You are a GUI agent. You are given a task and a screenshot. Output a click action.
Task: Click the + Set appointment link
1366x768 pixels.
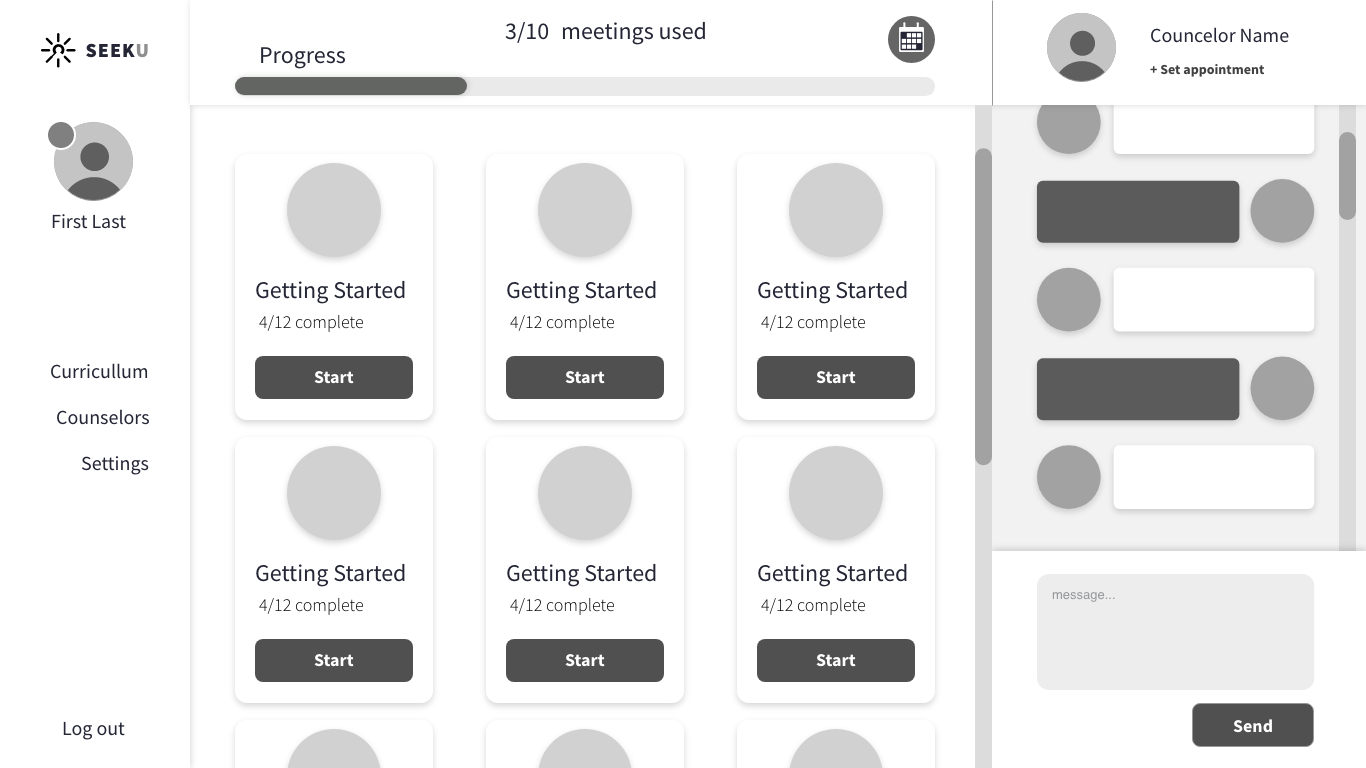pyautogui.click(x=1207, y=70)
